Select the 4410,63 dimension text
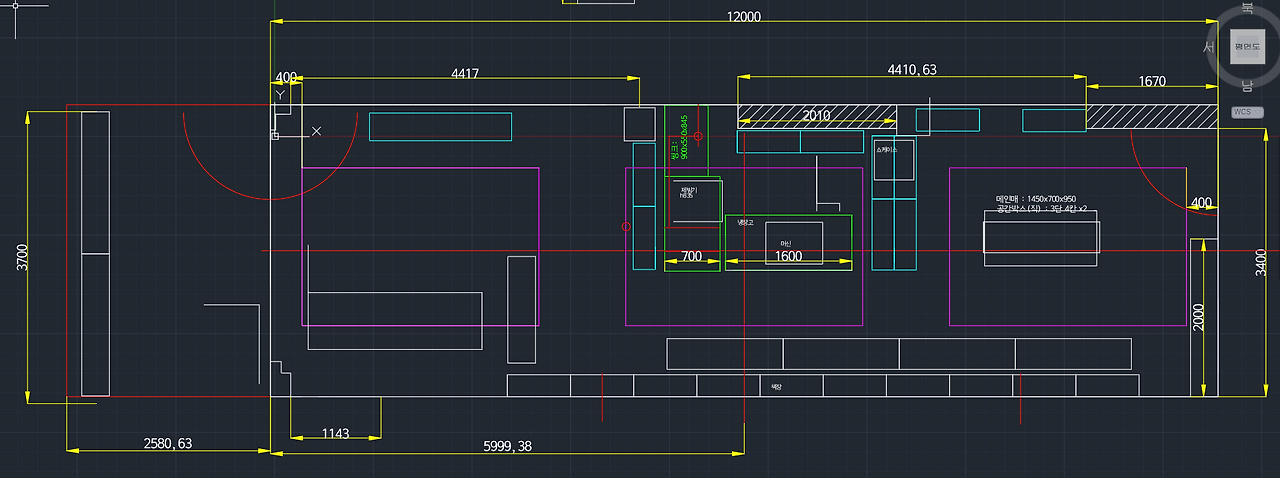 [x=911, y=70]
